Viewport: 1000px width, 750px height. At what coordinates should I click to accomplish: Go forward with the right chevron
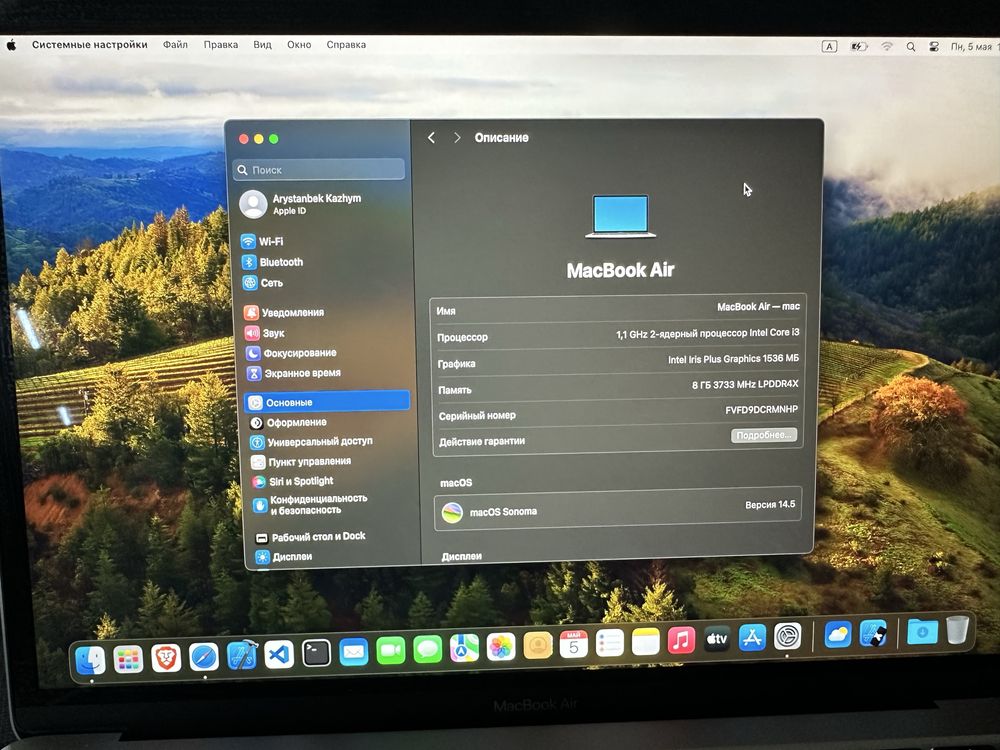click(x=457, y=138)
